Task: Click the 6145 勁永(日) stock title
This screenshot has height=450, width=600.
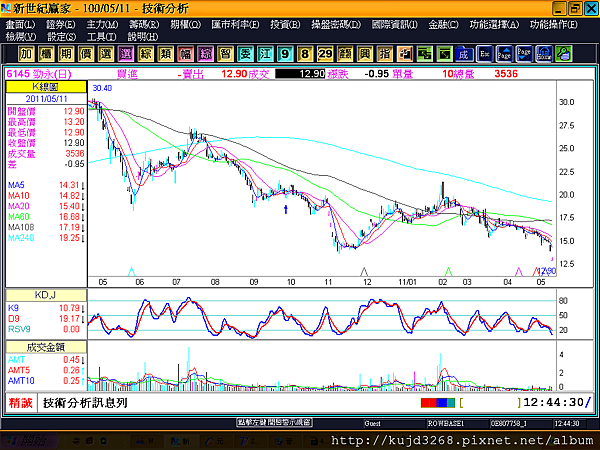Action: coord(39,74)
